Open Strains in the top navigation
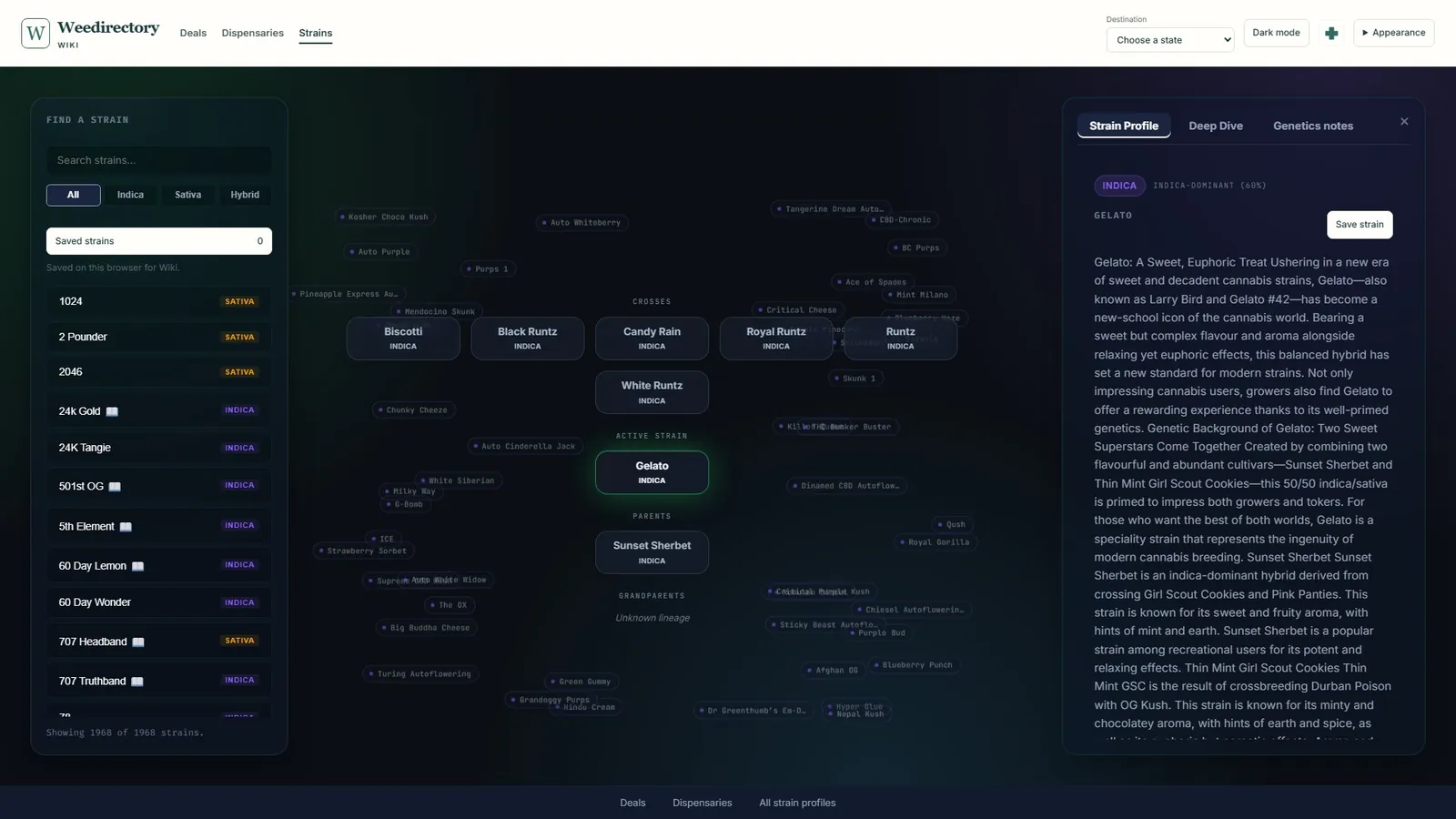This screenshot has height=819, width=1456. click(x=316, y=33)
